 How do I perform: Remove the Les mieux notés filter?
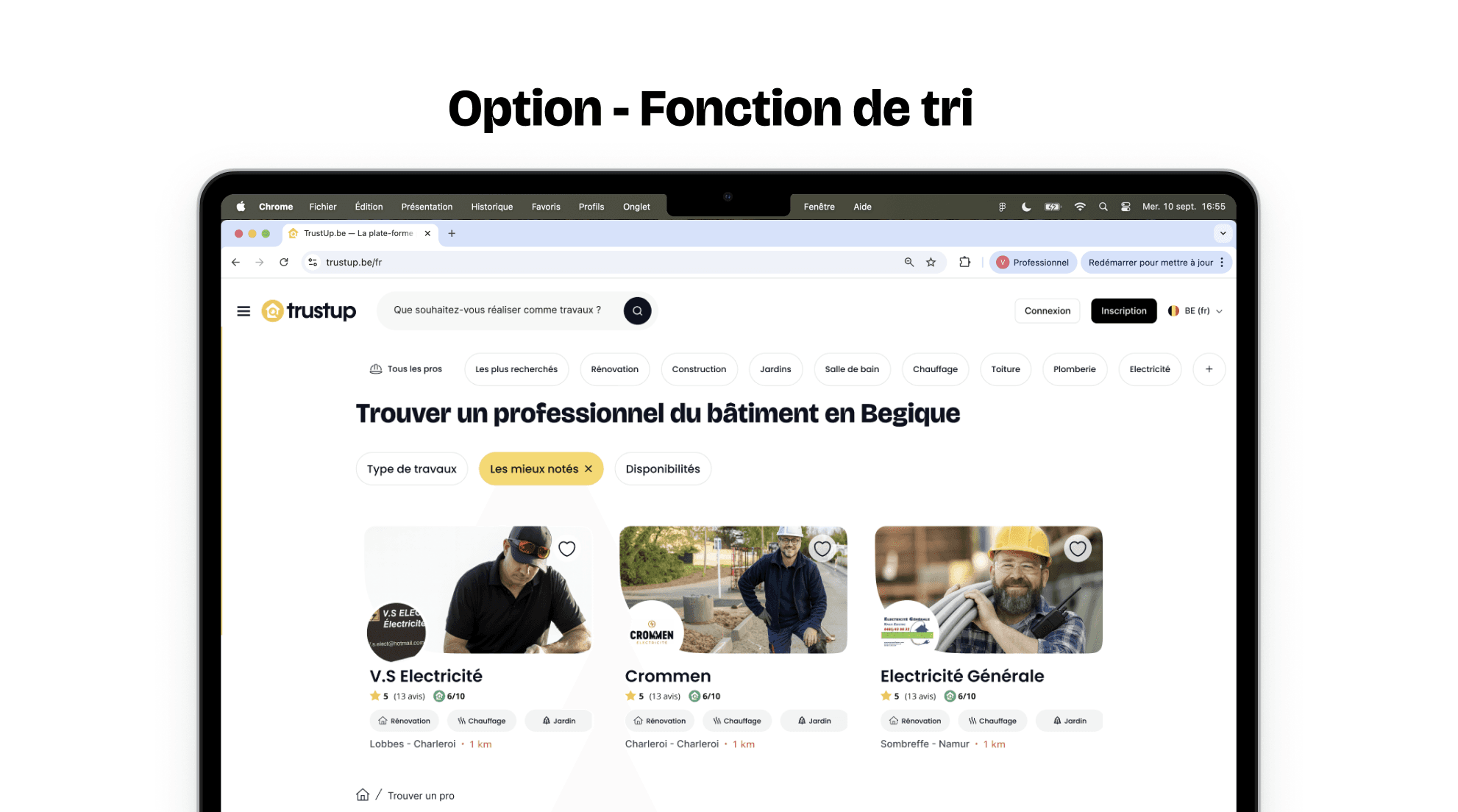click(588, 469)
